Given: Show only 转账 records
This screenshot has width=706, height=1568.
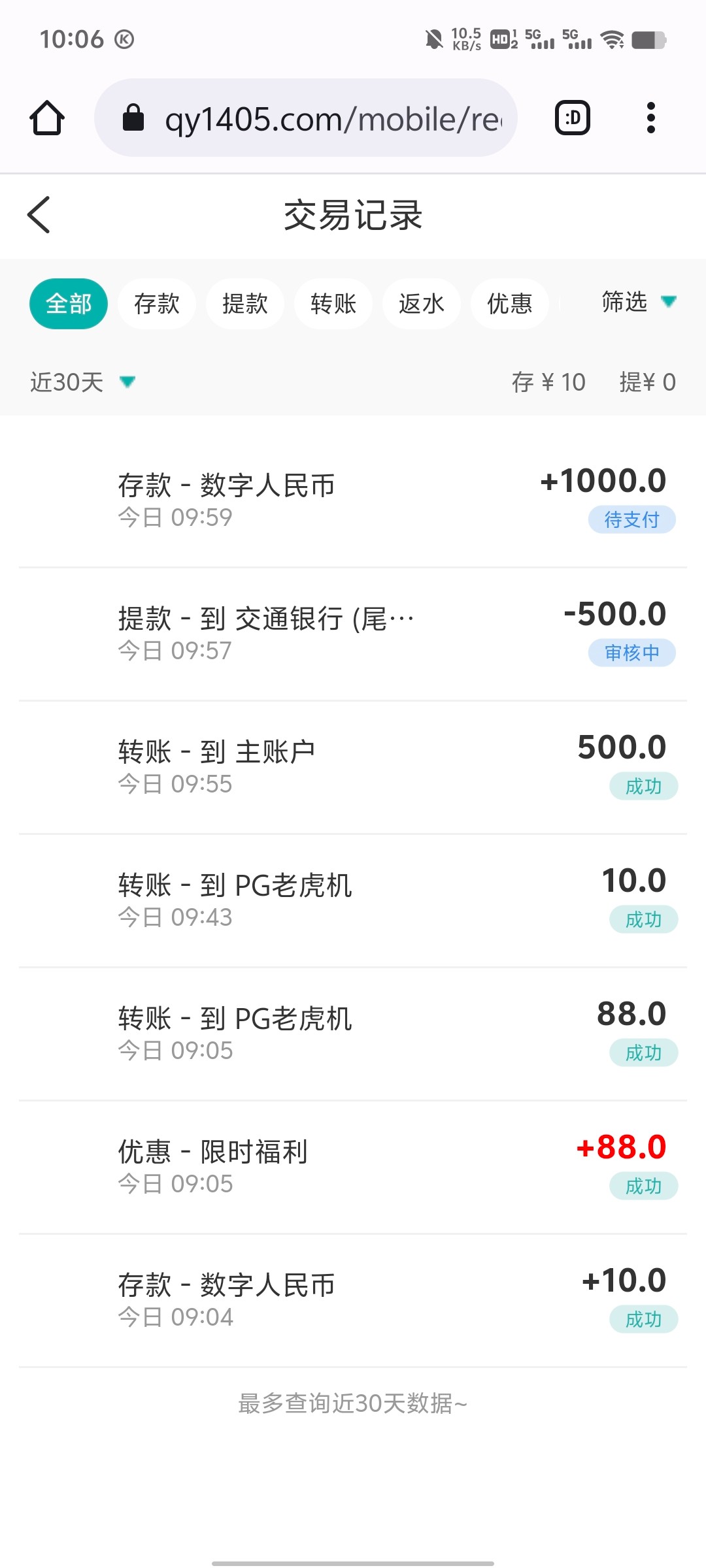Looking at the screenshot, I should coord(333,304).
